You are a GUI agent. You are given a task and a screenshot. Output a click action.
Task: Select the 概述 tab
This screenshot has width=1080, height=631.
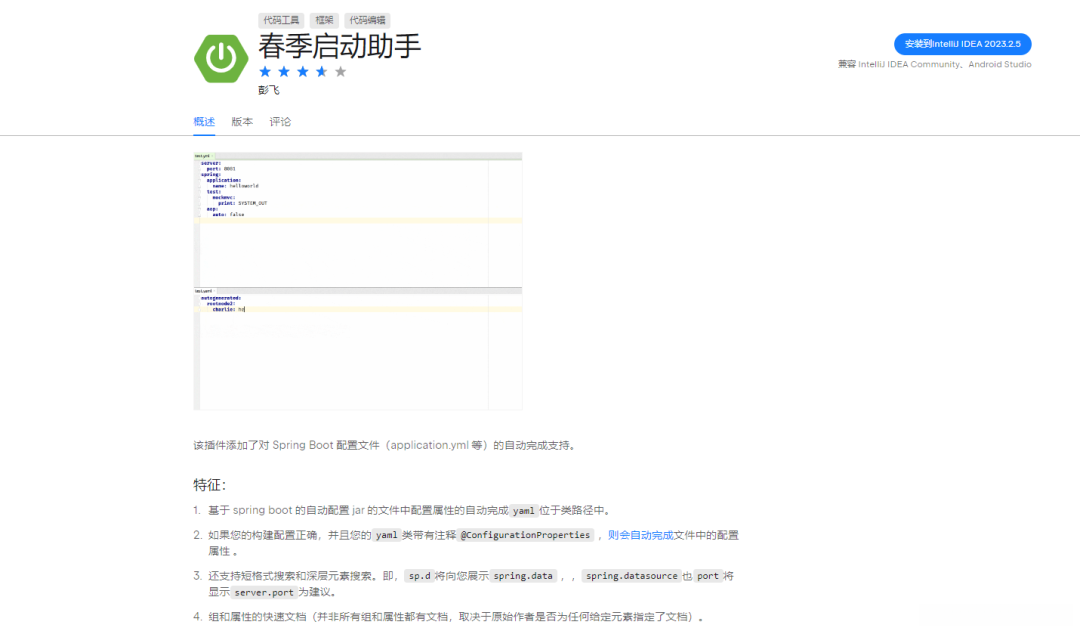pyautogui.click(x=204, y=120)
